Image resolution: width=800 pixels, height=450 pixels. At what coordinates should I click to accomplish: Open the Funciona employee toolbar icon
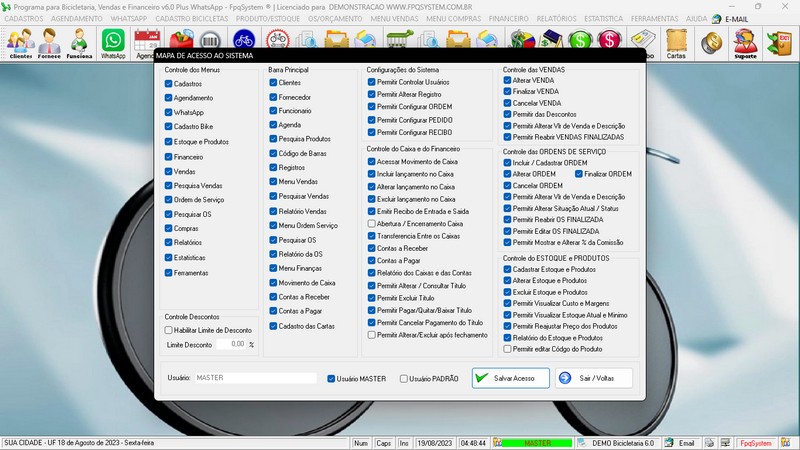[x=79, y=43]
